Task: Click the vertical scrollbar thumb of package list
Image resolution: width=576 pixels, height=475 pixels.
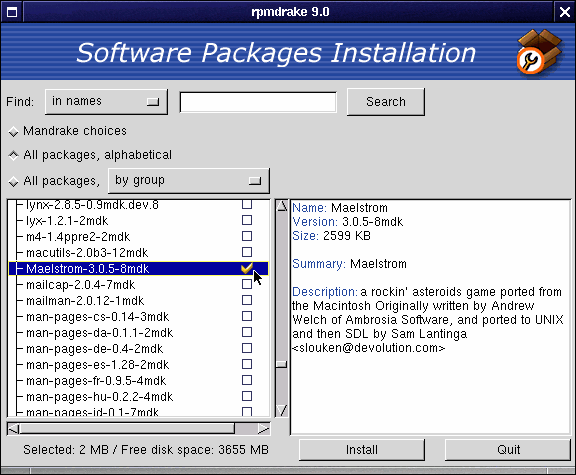Action: click(282, 364)
